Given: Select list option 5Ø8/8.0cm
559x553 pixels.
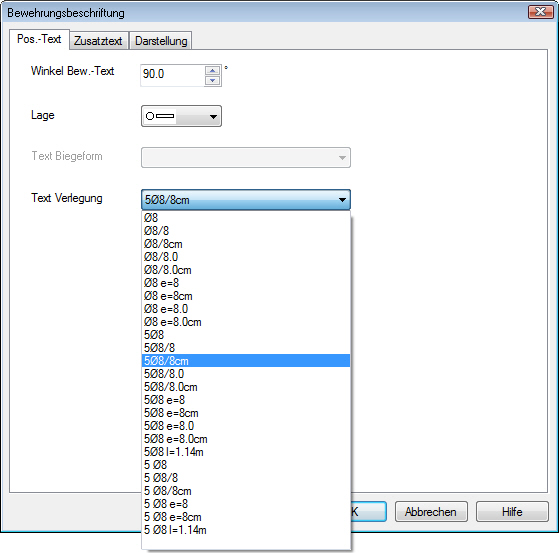Looking at the screenshot, I should coord(246,387).
